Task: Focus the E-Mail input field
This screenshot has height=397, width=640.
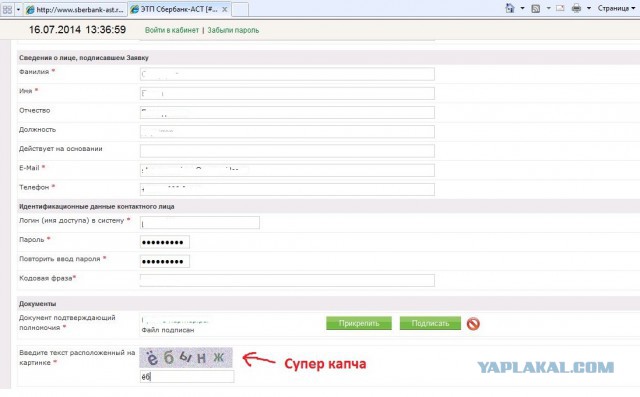Action: tap(287, 170)
